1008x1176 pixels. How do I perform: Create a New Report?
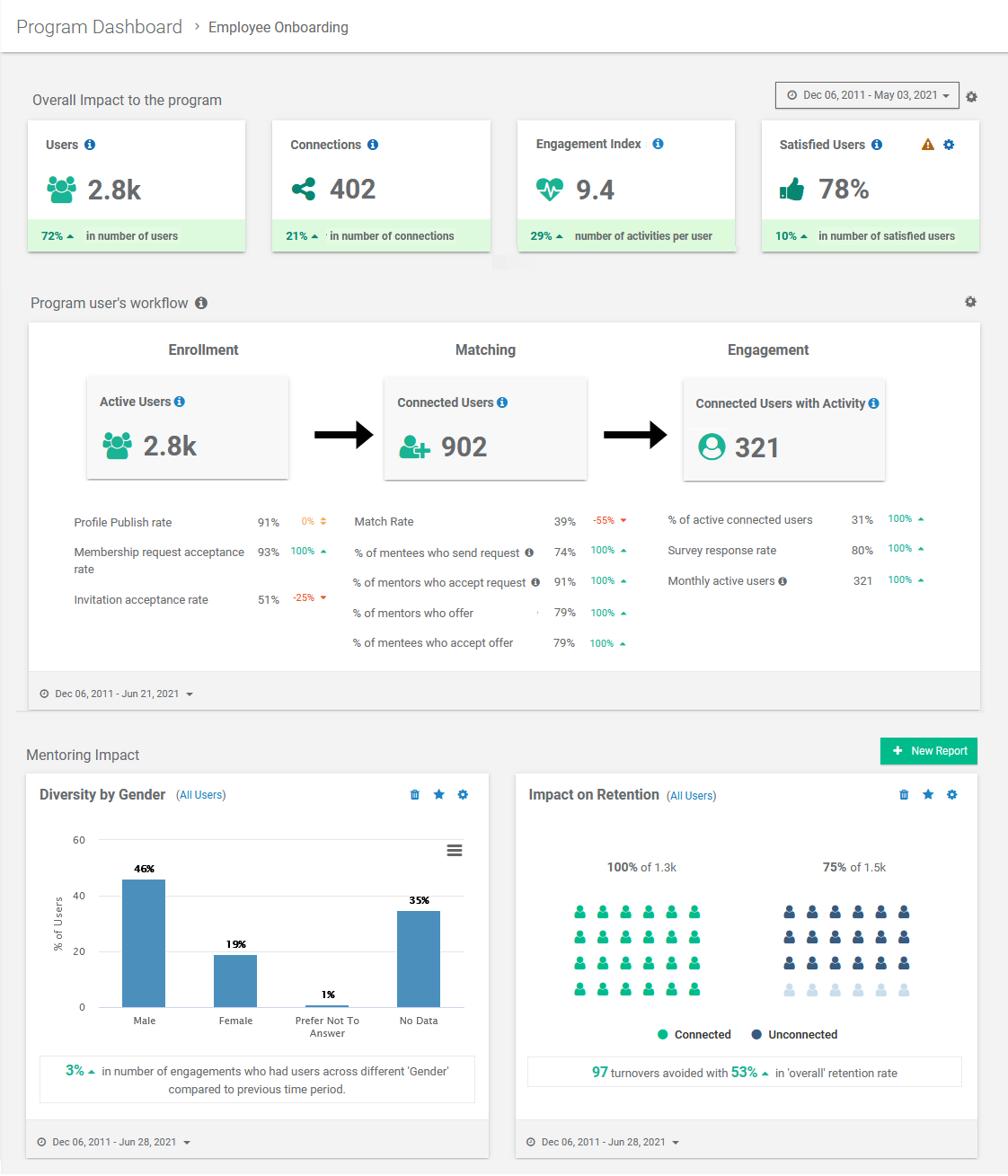929,751
